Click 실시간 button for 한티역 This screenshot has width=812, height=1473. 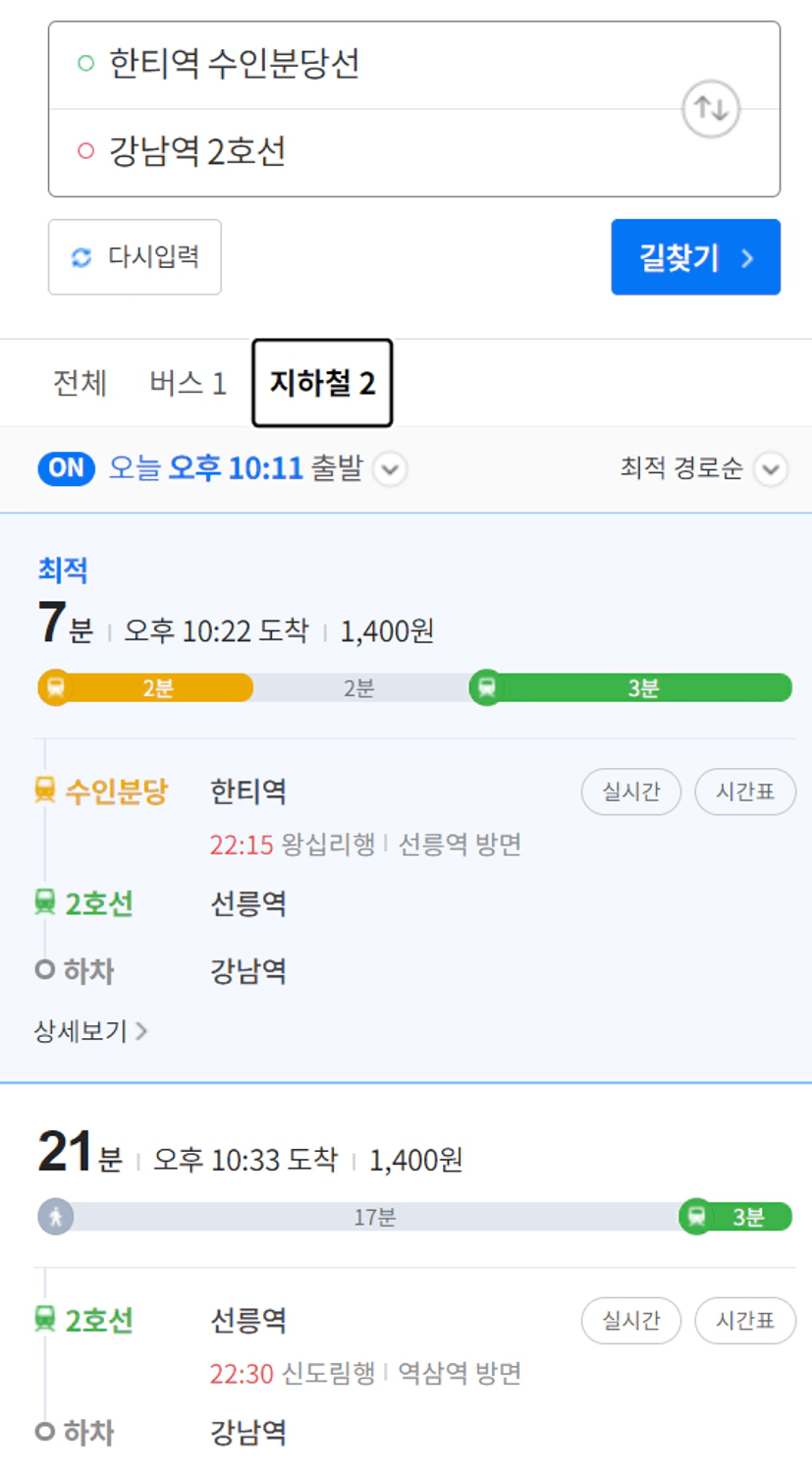(631, 791)
